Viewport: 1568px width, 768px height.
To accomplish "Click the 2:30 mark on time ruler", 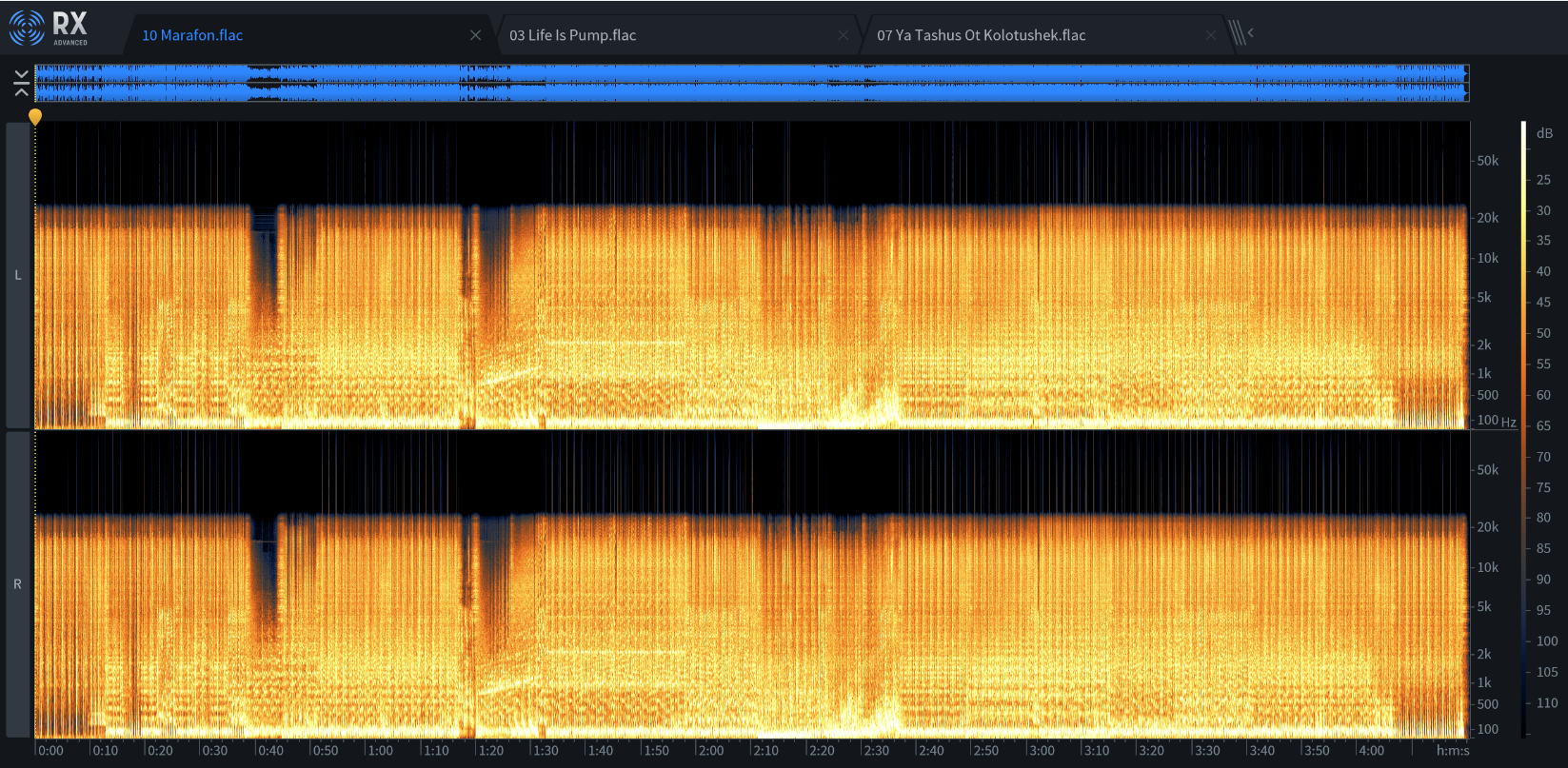I will [x=876, y=750].
